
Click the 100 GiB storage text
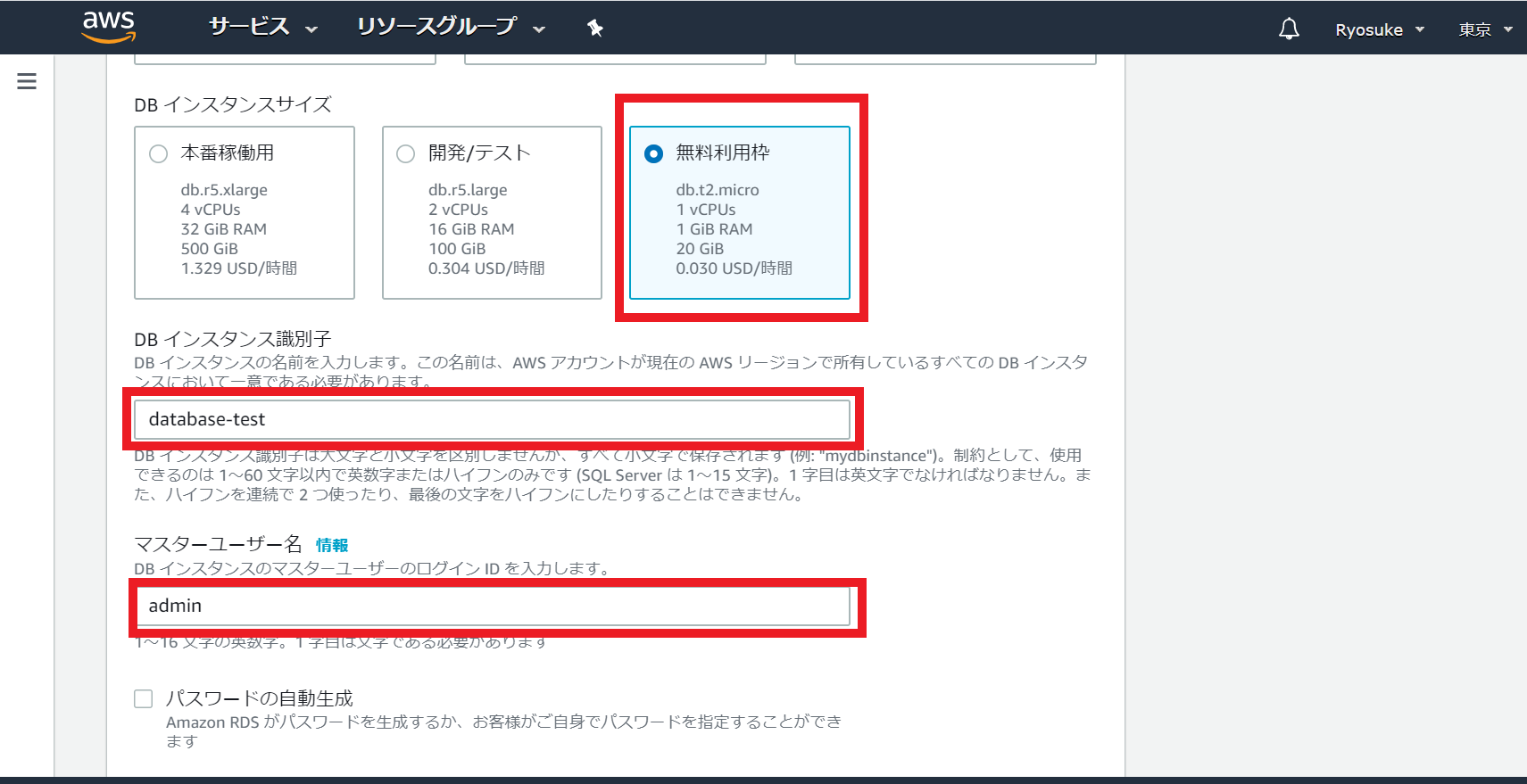457,249
